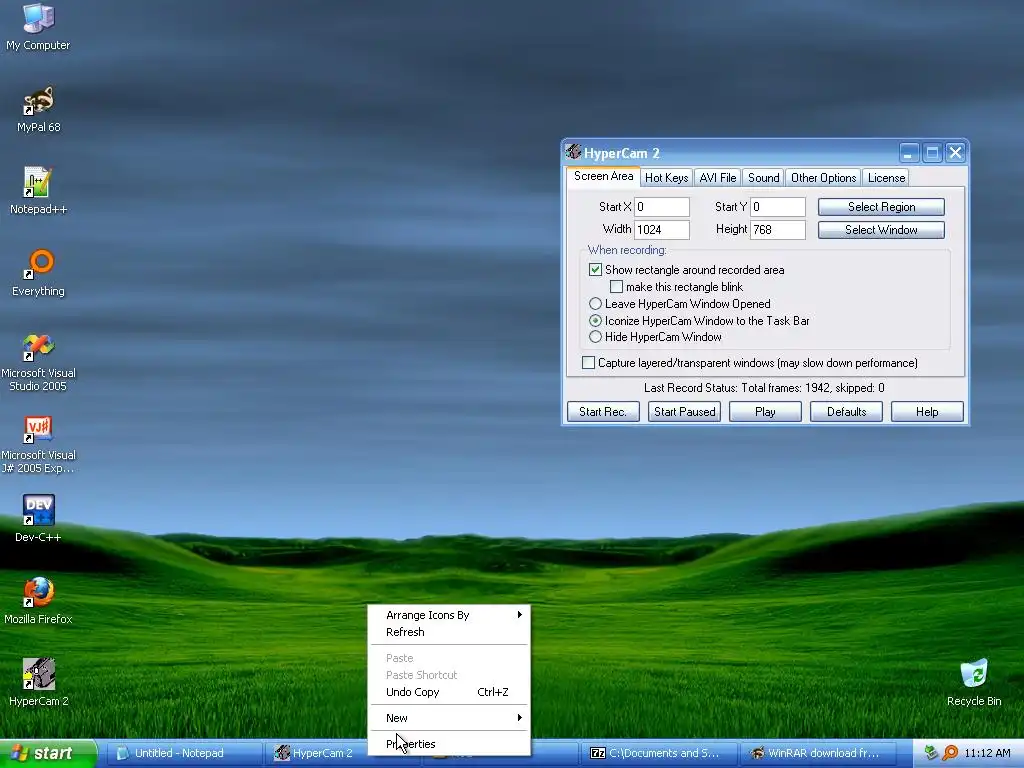Screen dimensions: 1024x768
Task: Close the HyperCam 2 window
Action: (955, 153)
